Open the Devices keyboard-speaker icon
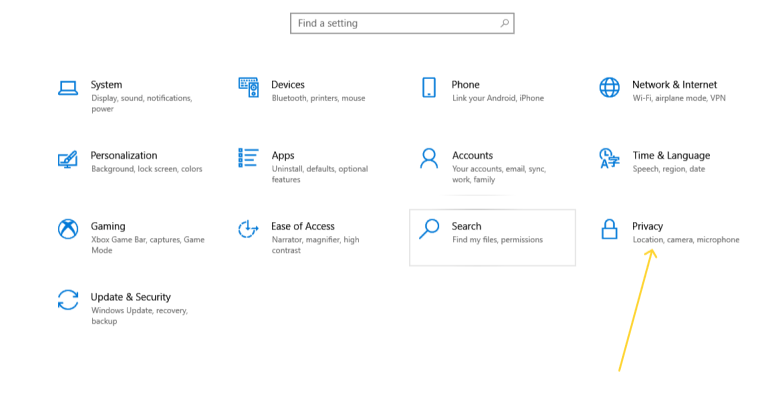 248,87
